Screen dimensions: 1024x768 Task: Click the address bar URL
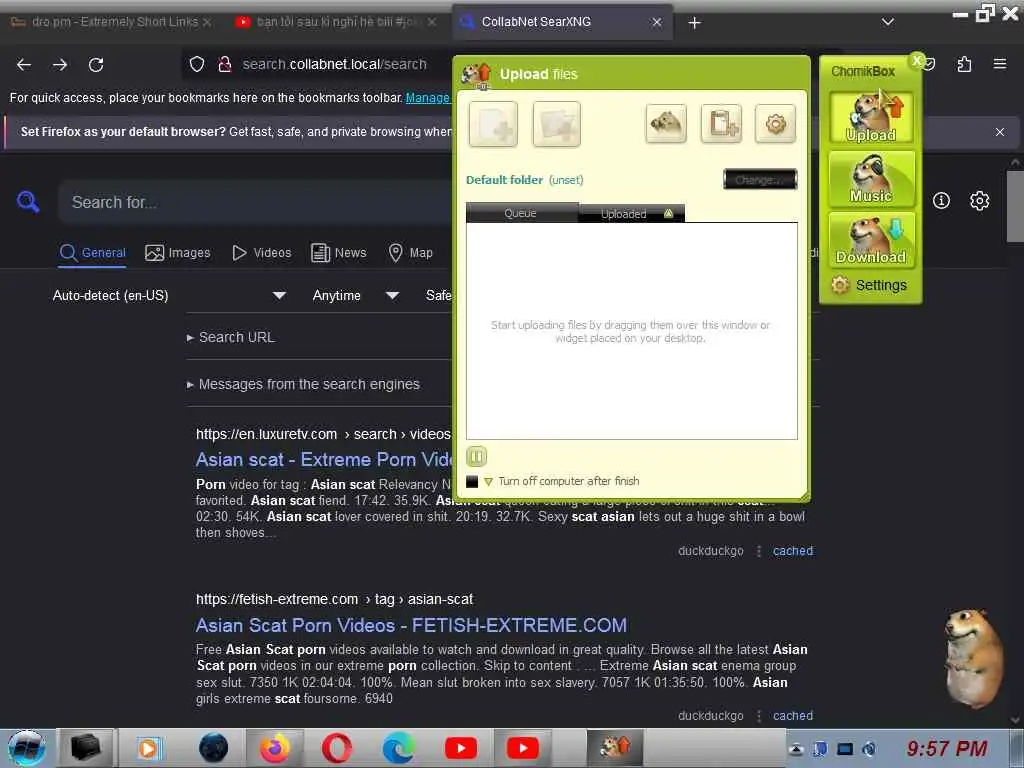[x=334, y=64]
